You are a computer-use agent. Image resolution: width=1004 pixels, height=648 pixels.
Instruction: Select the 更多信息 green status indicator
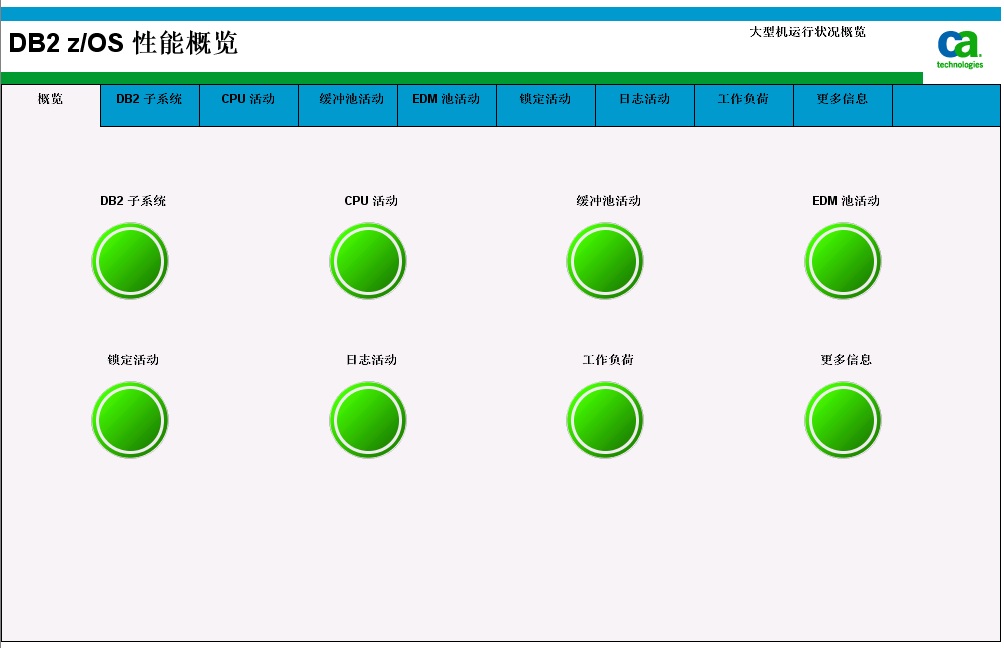pos(843,419)
